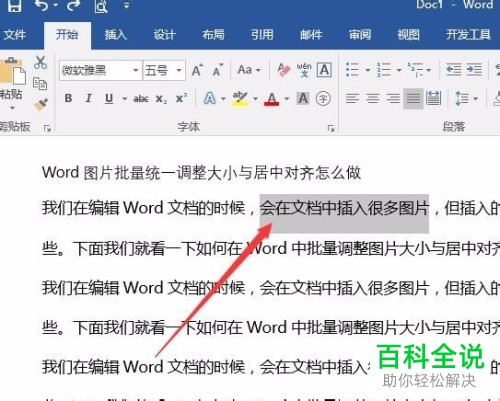
Task: Expand font color dropdown arrow
Action: click(286, 99)
